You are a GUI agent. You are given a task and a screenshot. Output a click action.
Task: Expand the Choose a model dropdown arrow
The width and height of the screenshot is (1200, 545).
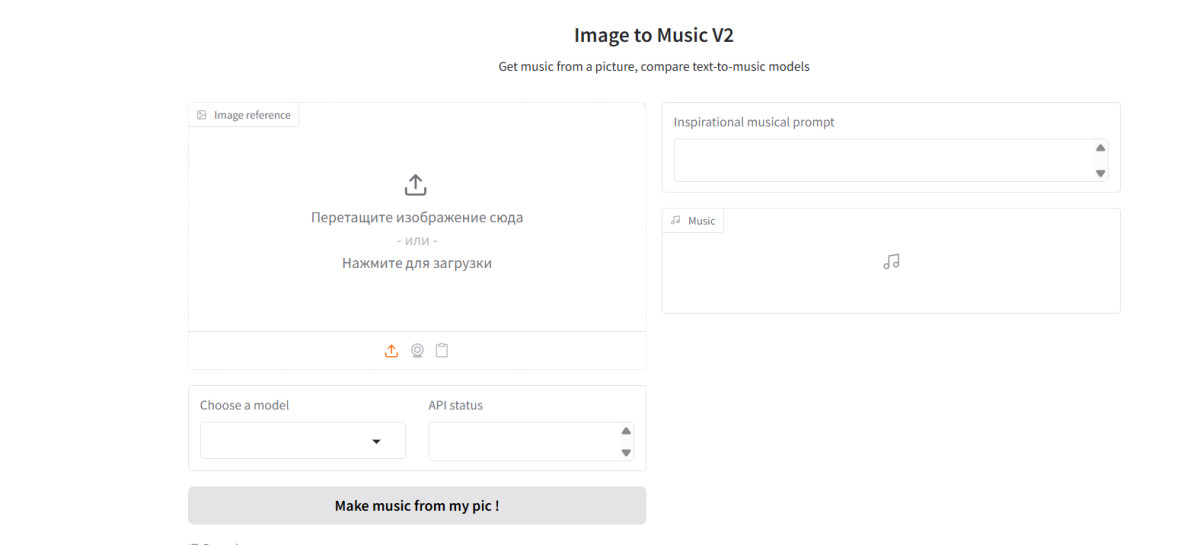coord(377,441)
